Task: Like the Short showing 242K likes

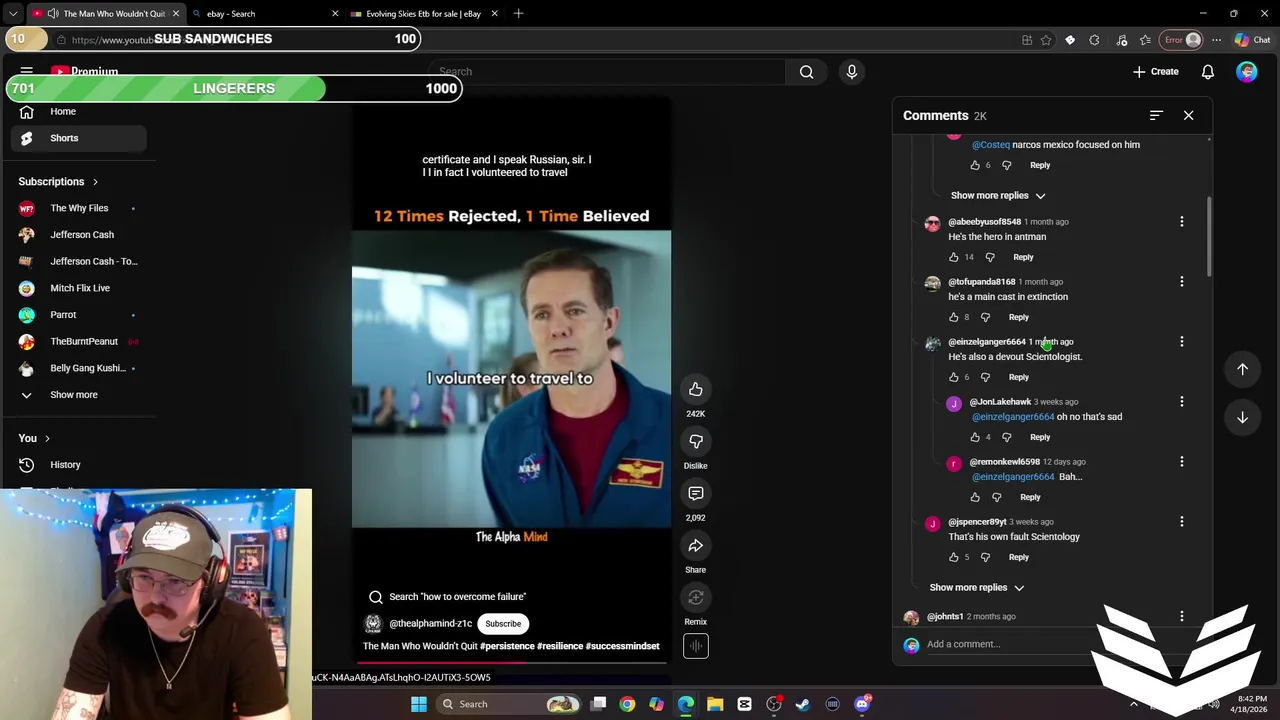Action: pyautogui.click(x=696, y=390)
